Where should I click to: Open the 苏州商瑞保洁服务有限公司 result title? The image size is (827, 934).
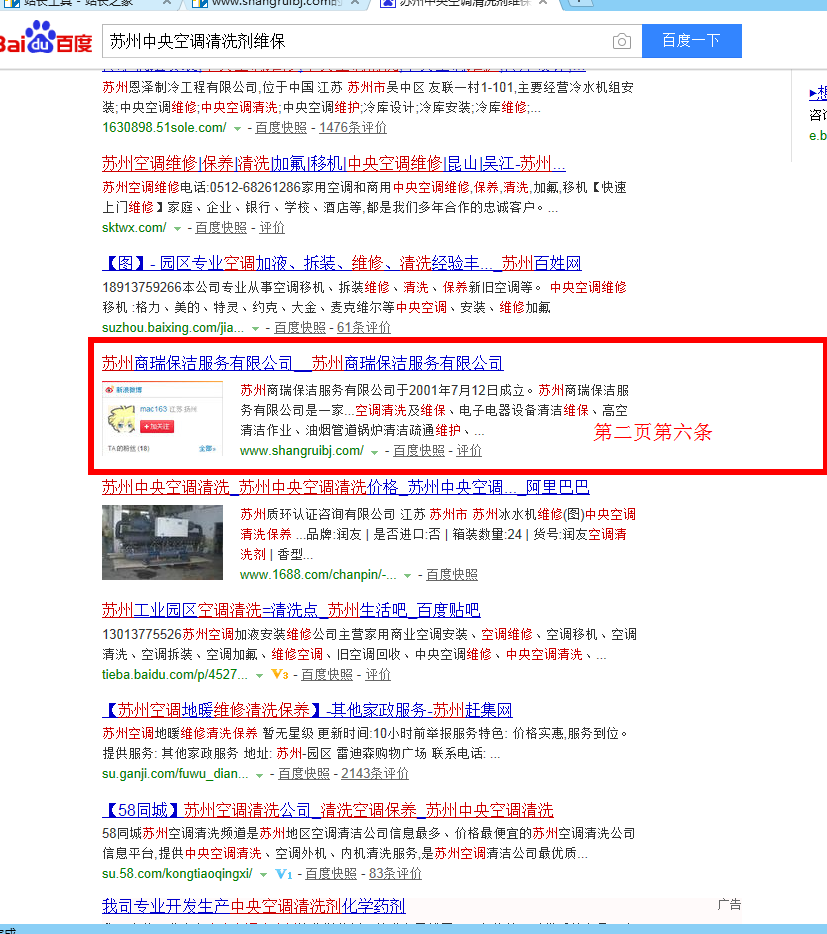[302, 363]
